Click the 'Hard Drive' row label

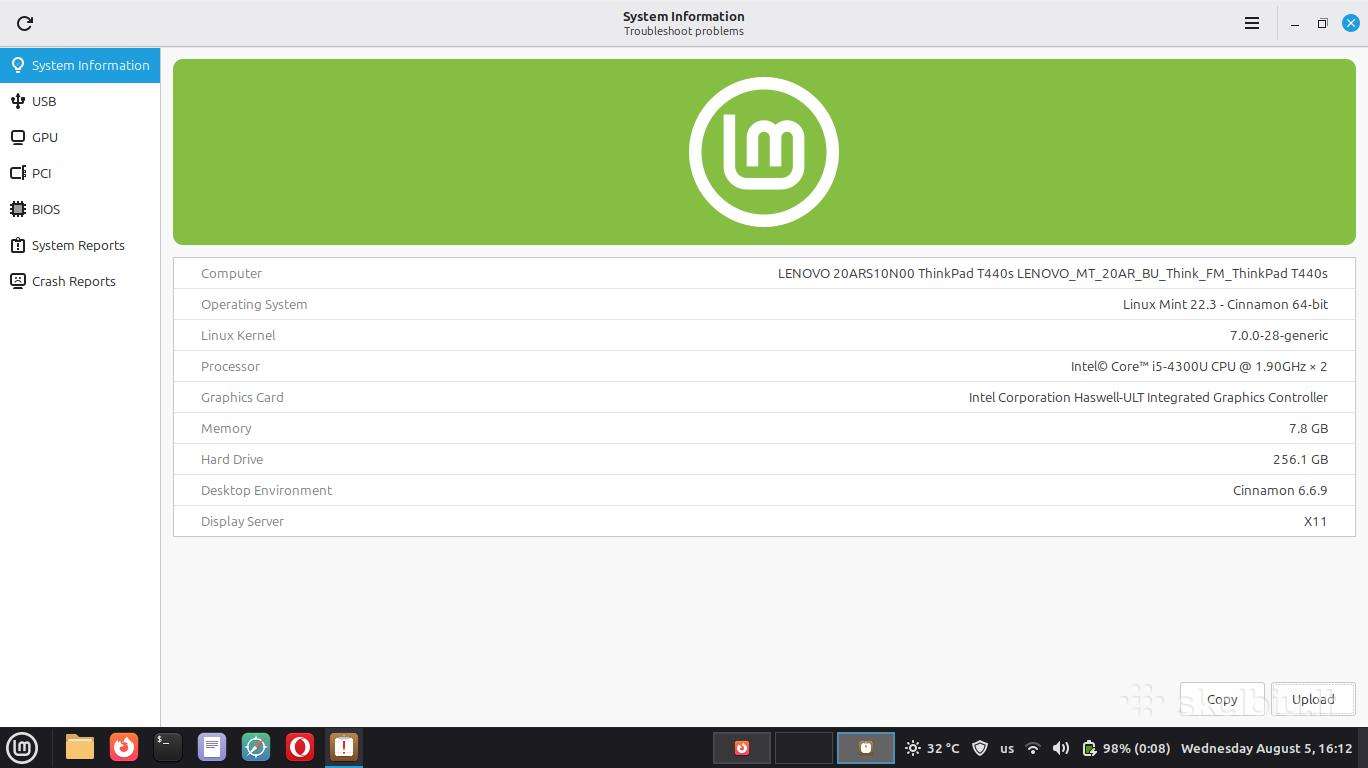(232, 459)
